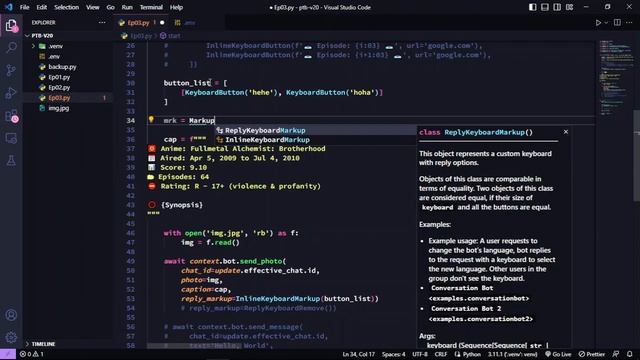Viewport: 640px width, 360px height.
Task: Click the feedback icon in status bar
Action: click(x=616, y=354)
